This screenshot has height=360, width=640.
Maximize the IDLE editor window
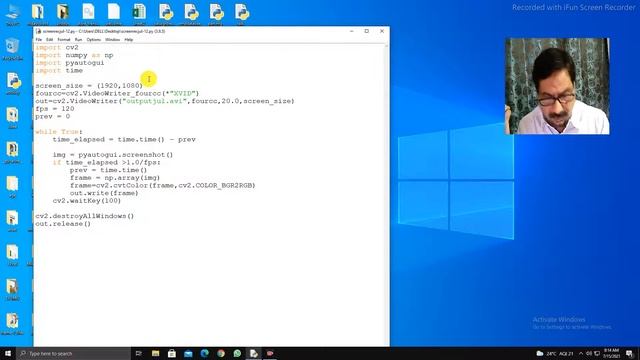click(x=367, y=31)
